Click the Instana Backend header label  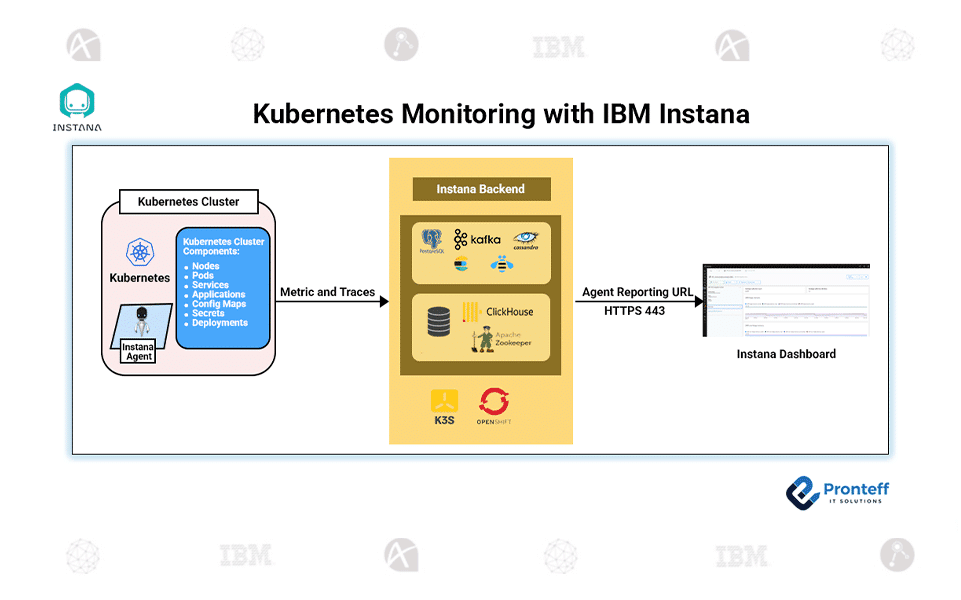[x=480, y=189]
